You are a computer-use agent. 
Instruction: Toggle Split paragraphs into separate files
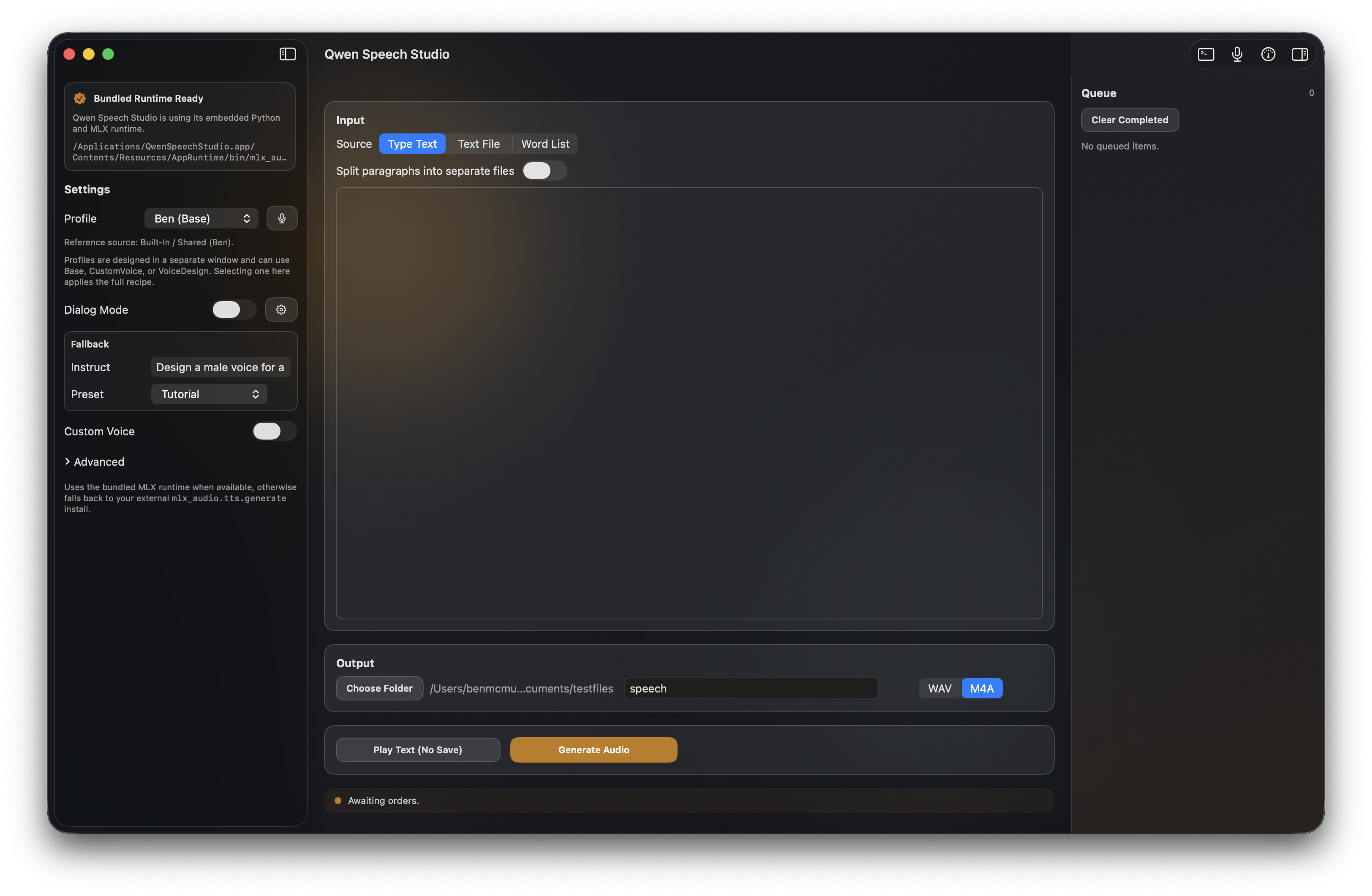pos(544,171)
